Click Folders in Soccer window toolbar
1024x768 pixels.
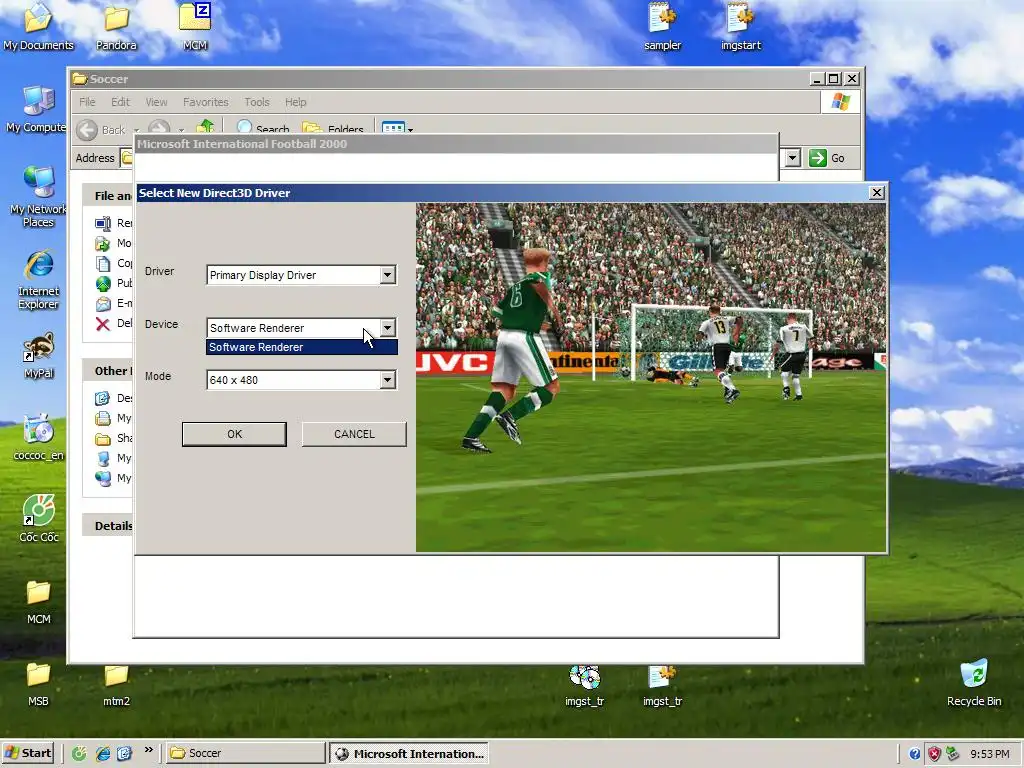[x=333, y=127]
